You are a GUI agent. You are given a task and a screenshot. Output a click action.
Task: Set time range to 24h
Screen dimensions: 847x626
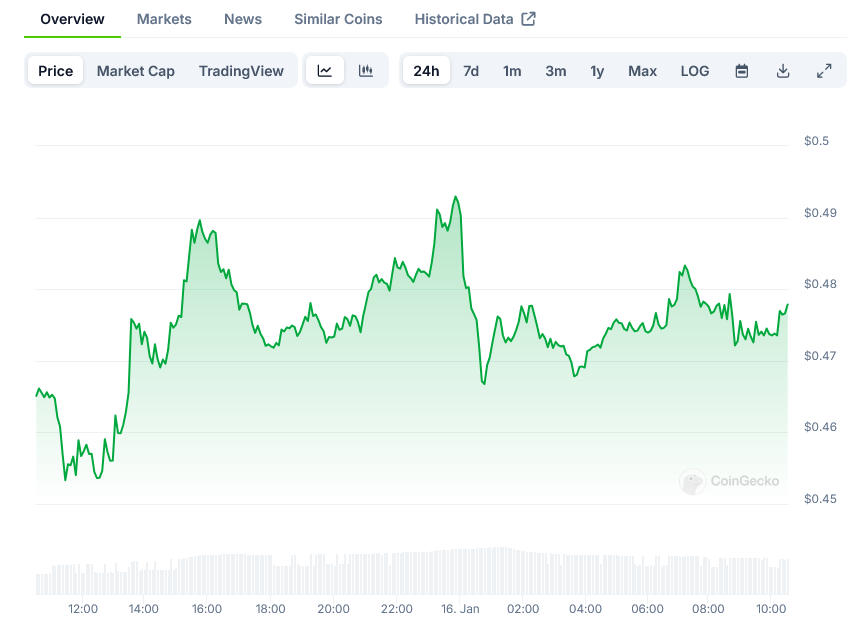[426, 71]
